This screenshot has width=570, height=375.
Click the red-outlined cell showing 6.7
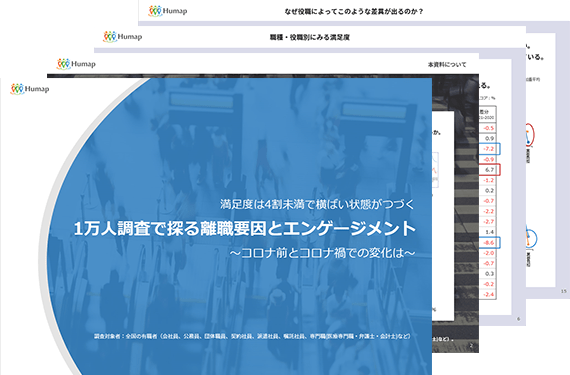(490, 170)
